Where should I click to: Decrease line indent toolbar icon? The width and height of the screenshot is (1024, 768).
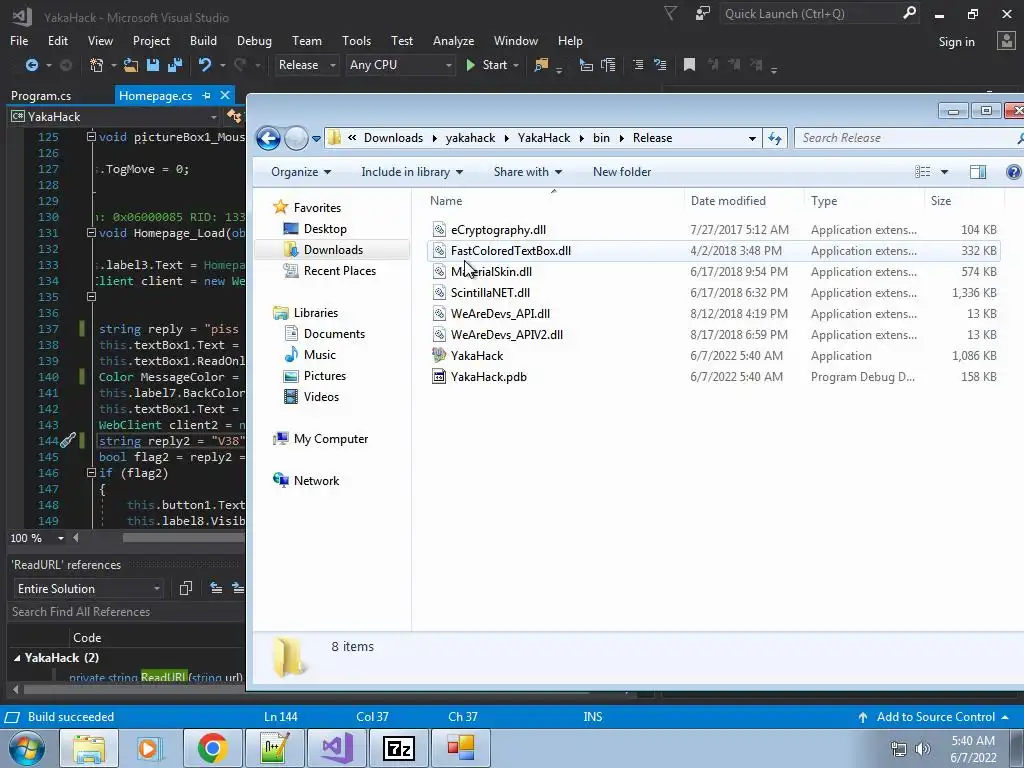[x=638, y=65]
